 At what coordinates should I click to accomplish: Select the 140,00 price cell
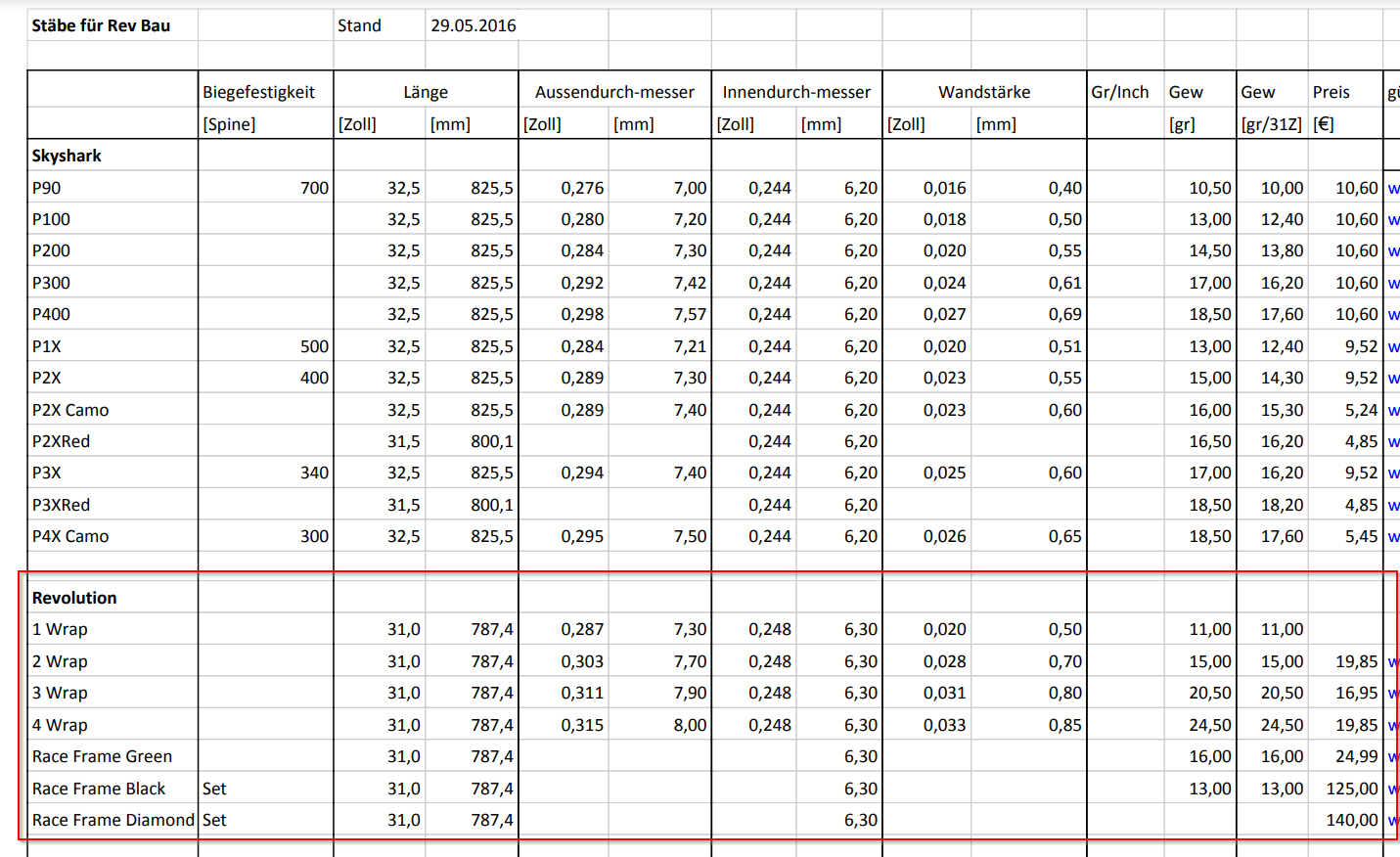tap(1351, 820)
